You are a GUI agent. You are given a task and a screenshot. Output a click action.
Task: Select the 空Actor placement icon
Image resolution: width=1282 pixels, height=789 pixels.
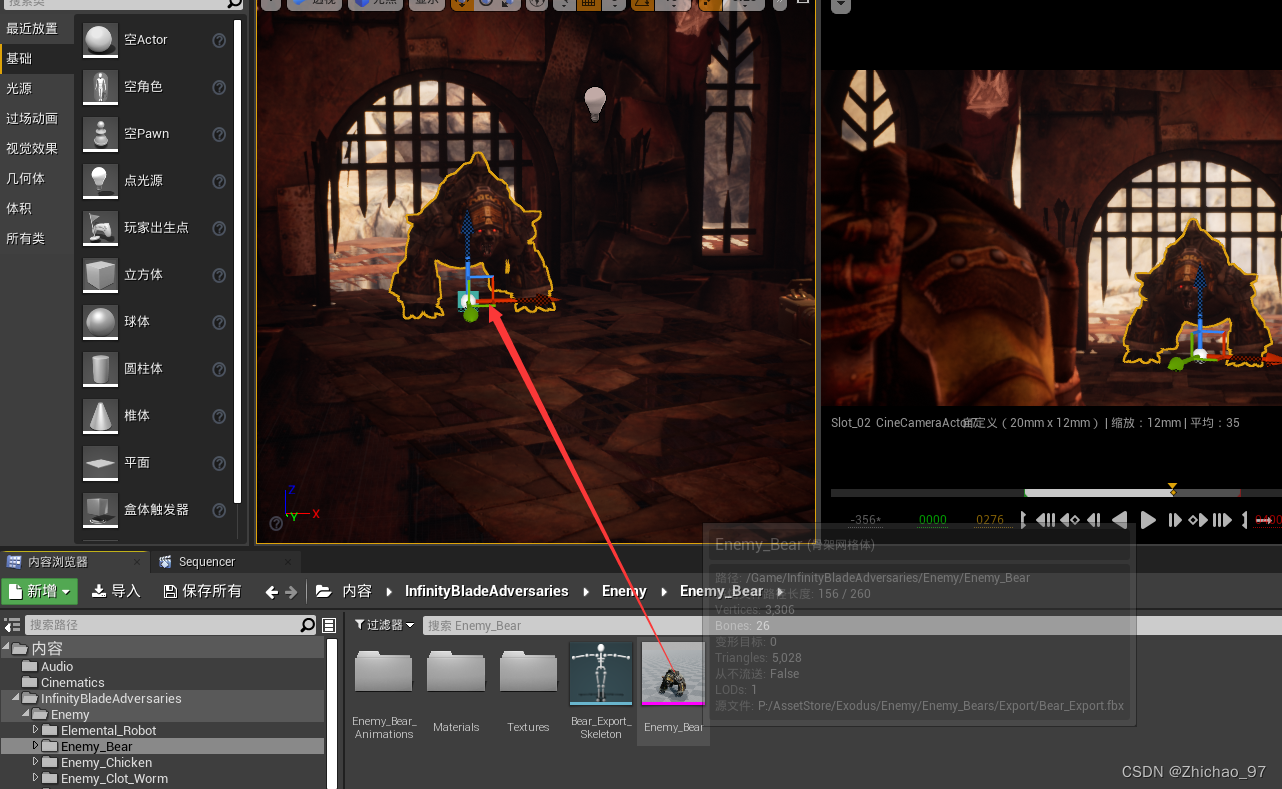[x=100, y=40]
